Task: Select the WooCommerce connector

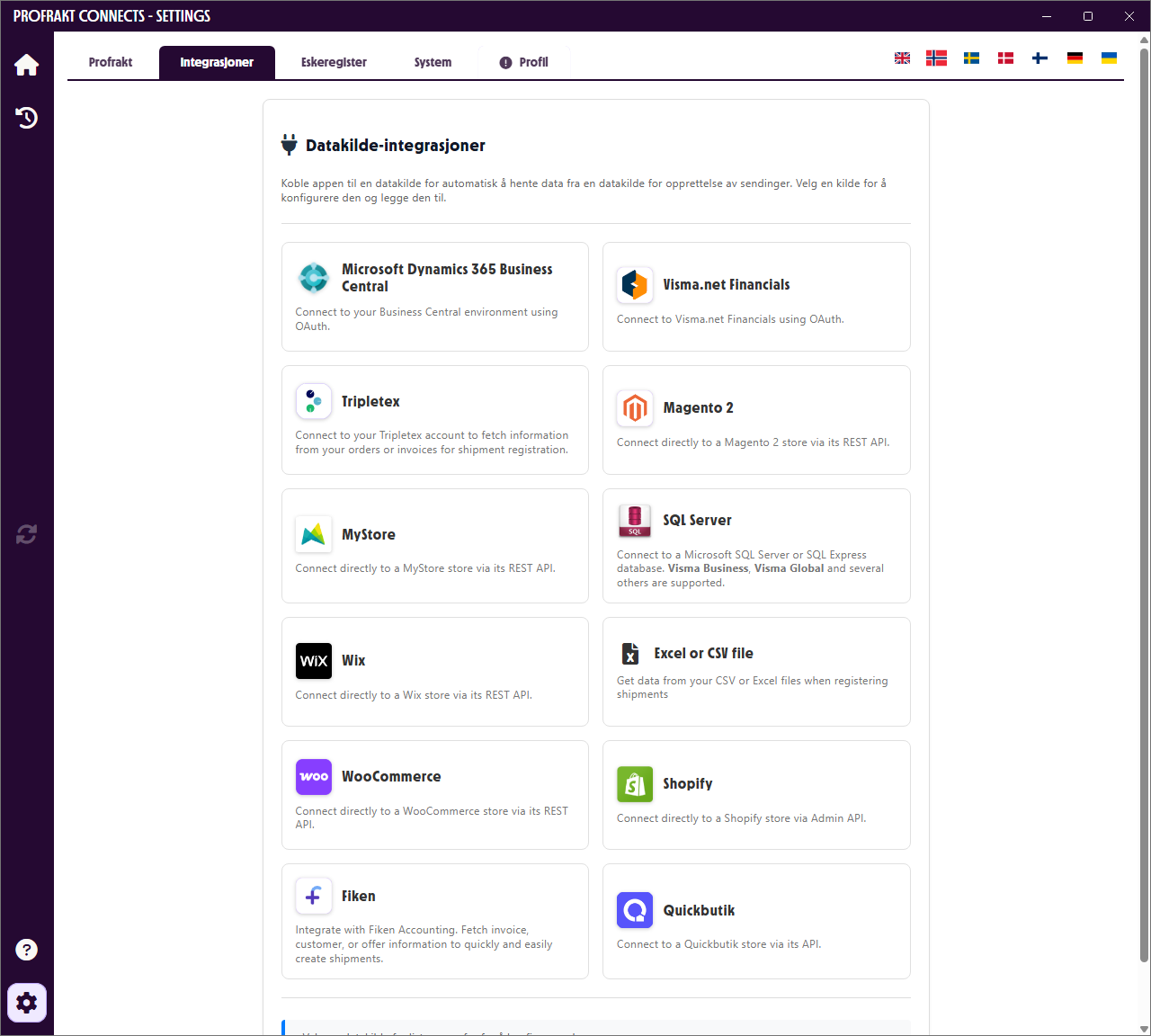Action: (x=434, y=795)
